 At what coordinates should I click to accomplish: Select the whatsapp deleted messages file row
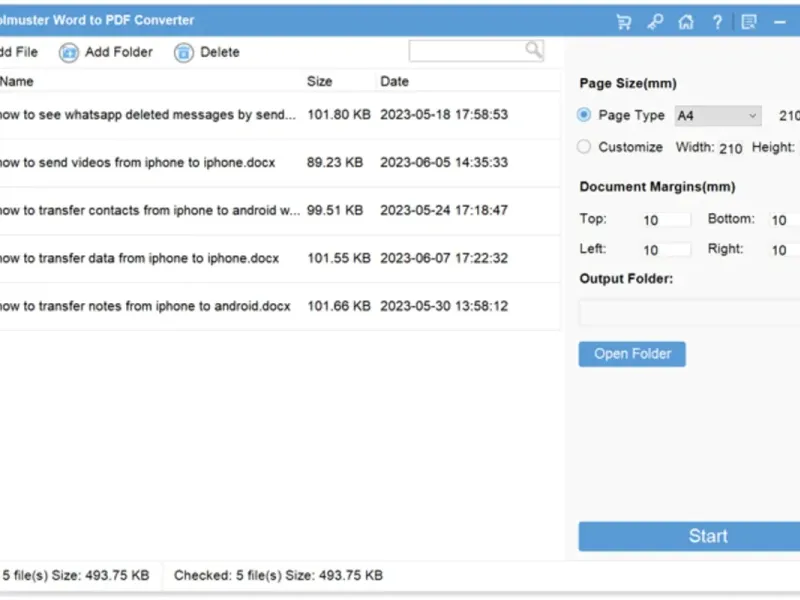click(x=280, y=115)
